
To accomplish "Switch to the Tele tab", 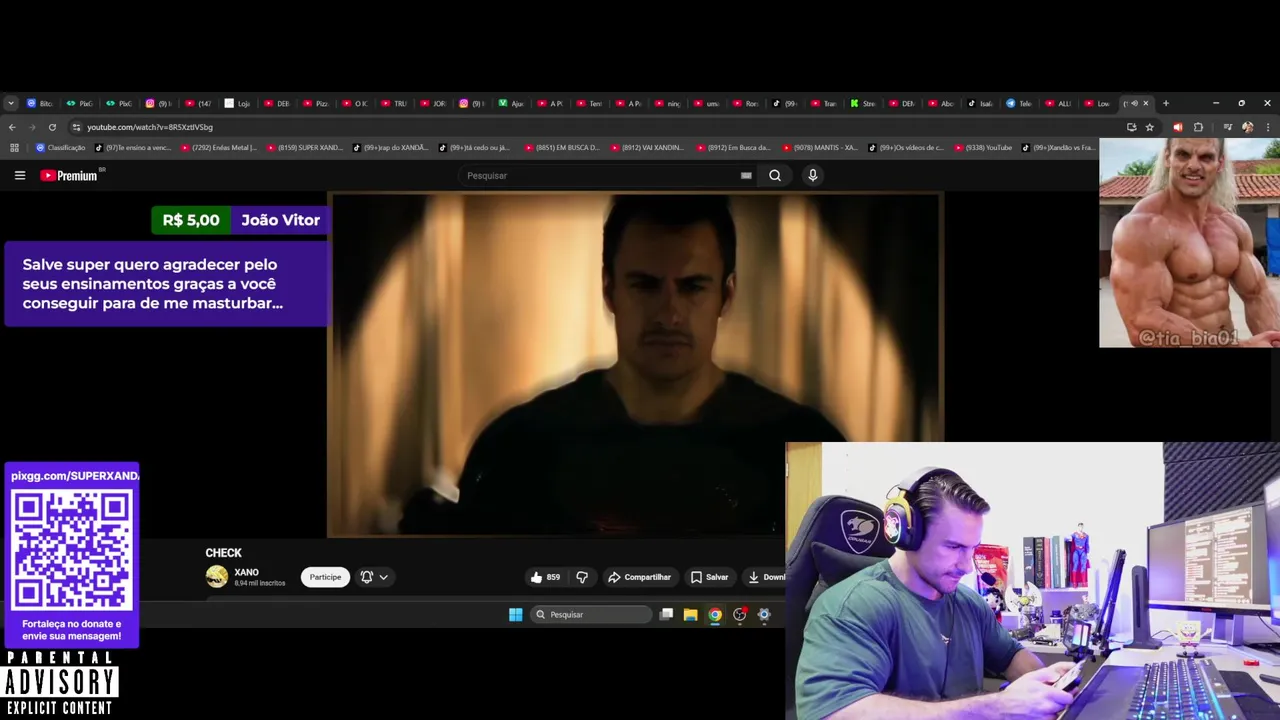I will click(x=1019, y=103).
